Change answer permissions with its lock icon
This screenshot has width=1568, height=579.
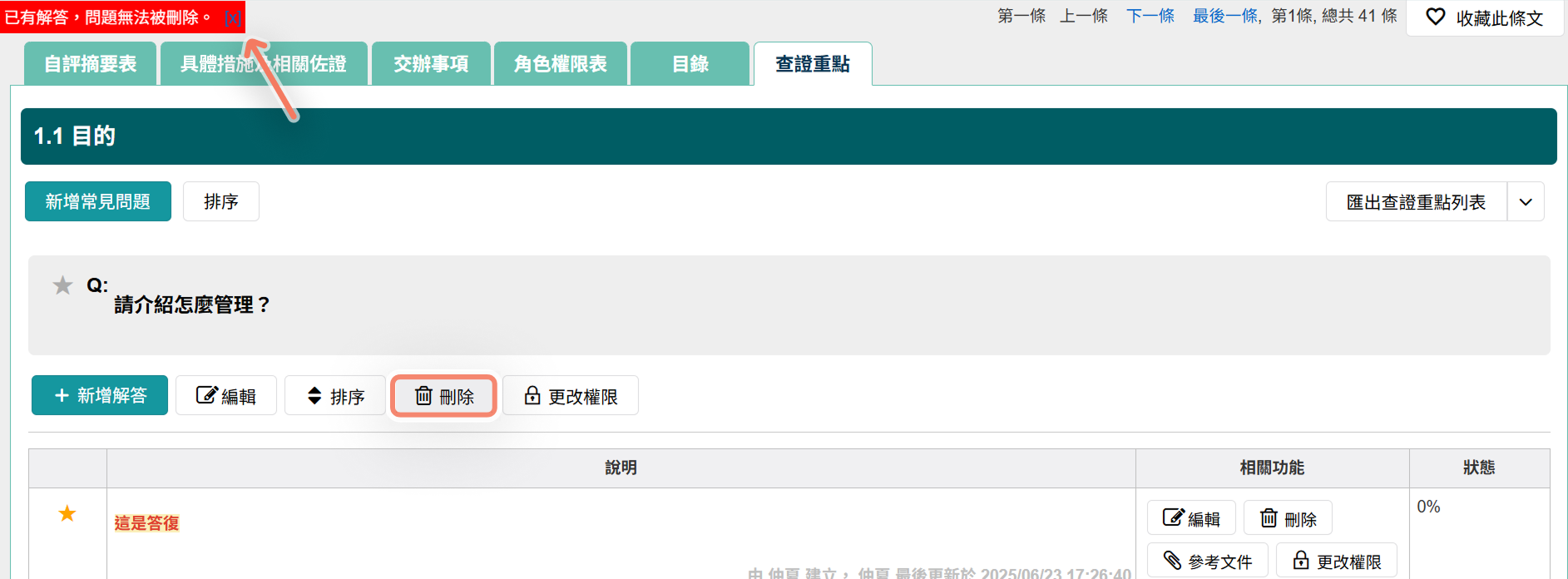pos(1301,561)
